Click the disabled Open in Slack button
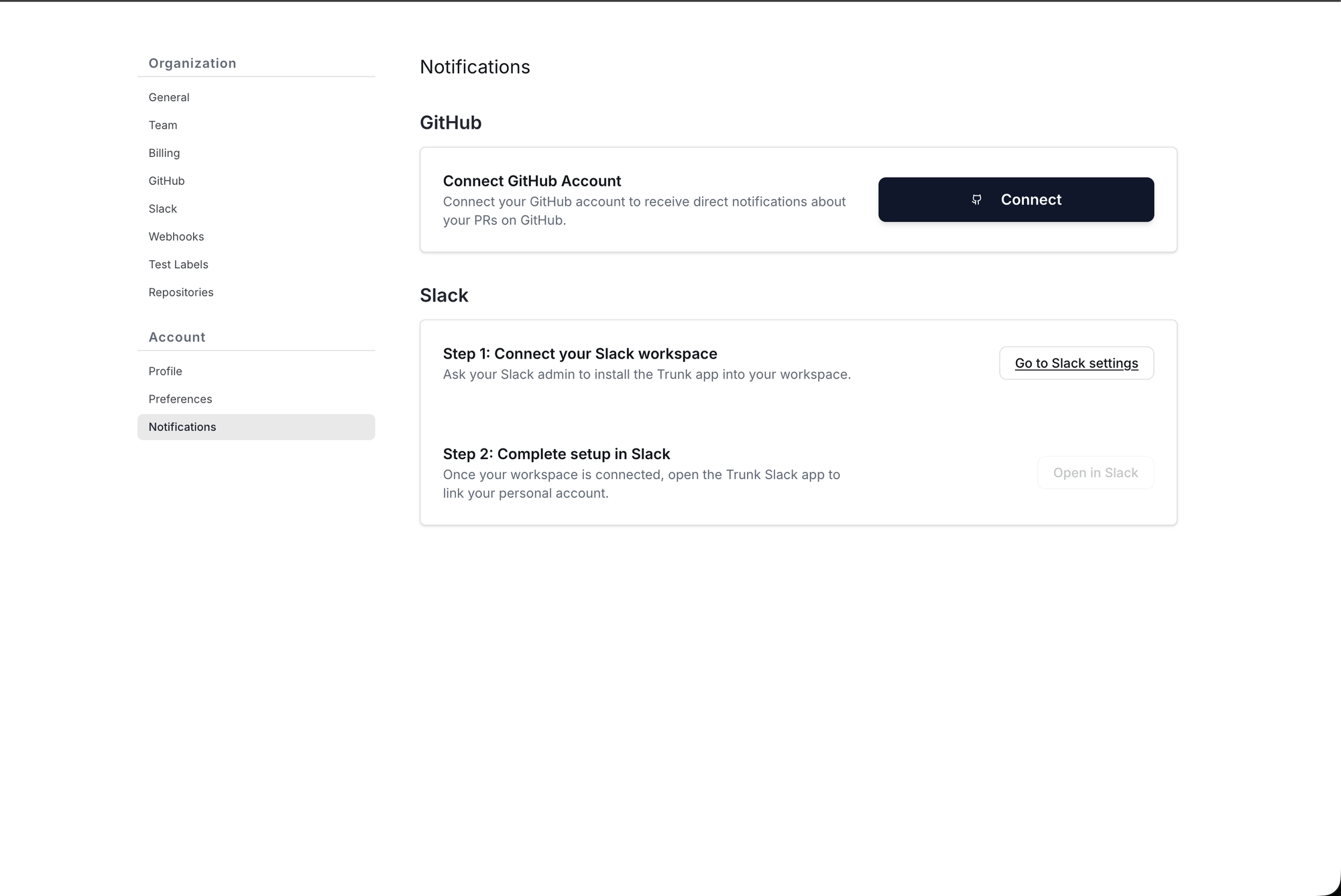 [1095, 473]
